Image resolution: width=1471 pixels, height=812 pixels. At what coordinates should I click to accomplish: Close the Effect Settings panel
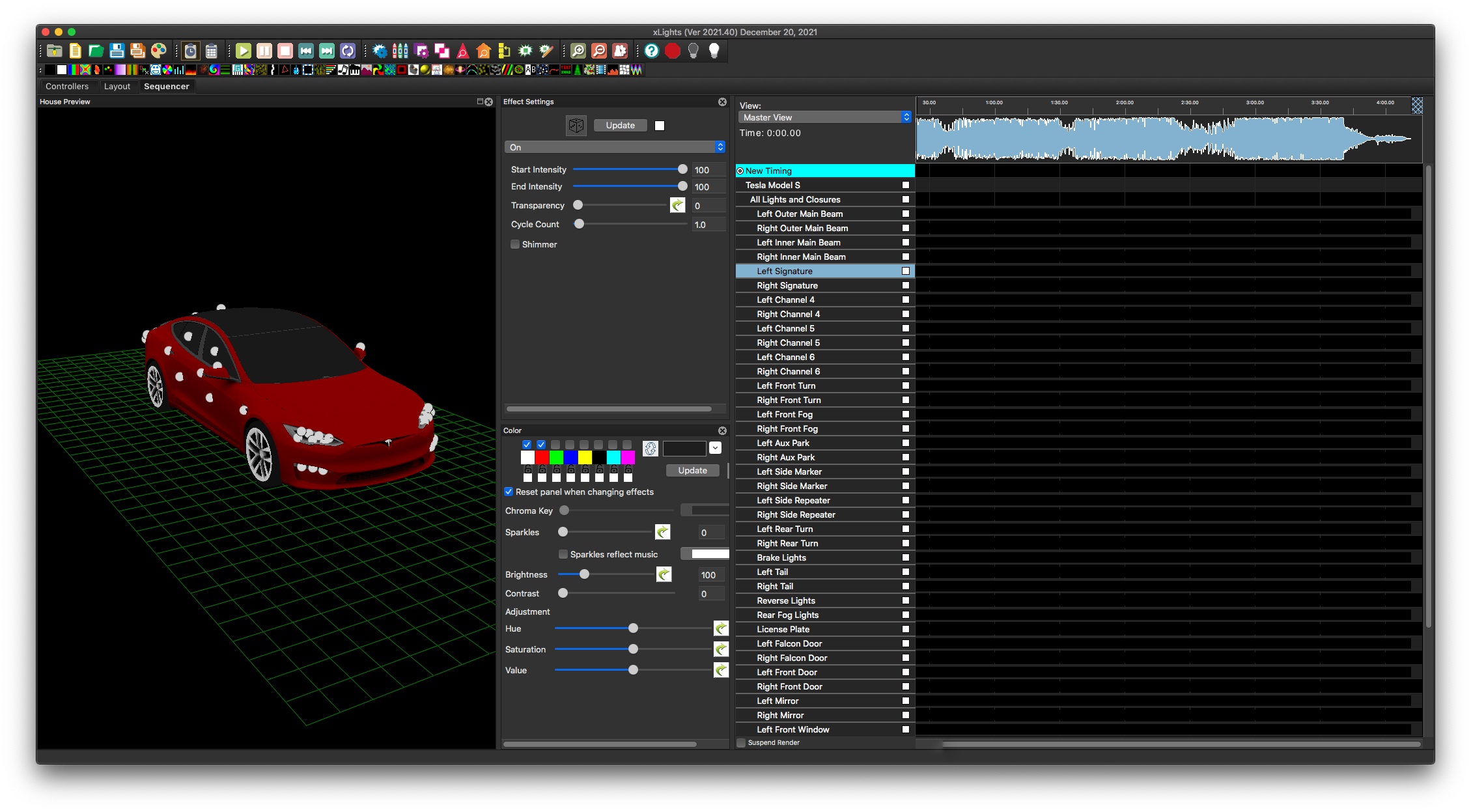(x=722, y=102)
